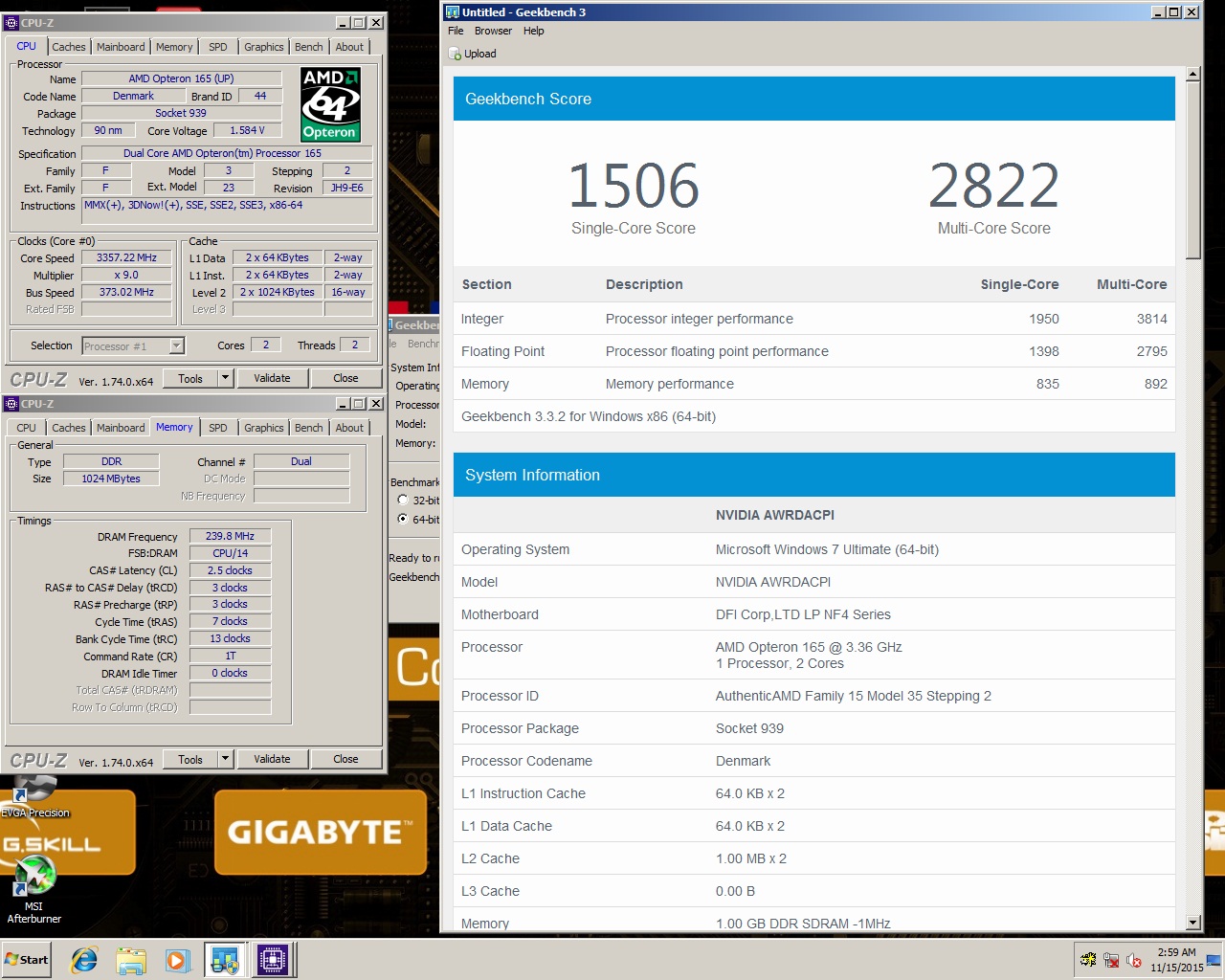Open Graphics tab in bottom CPU-Z window
The image size is (1225, 980).
click(264, 428)
